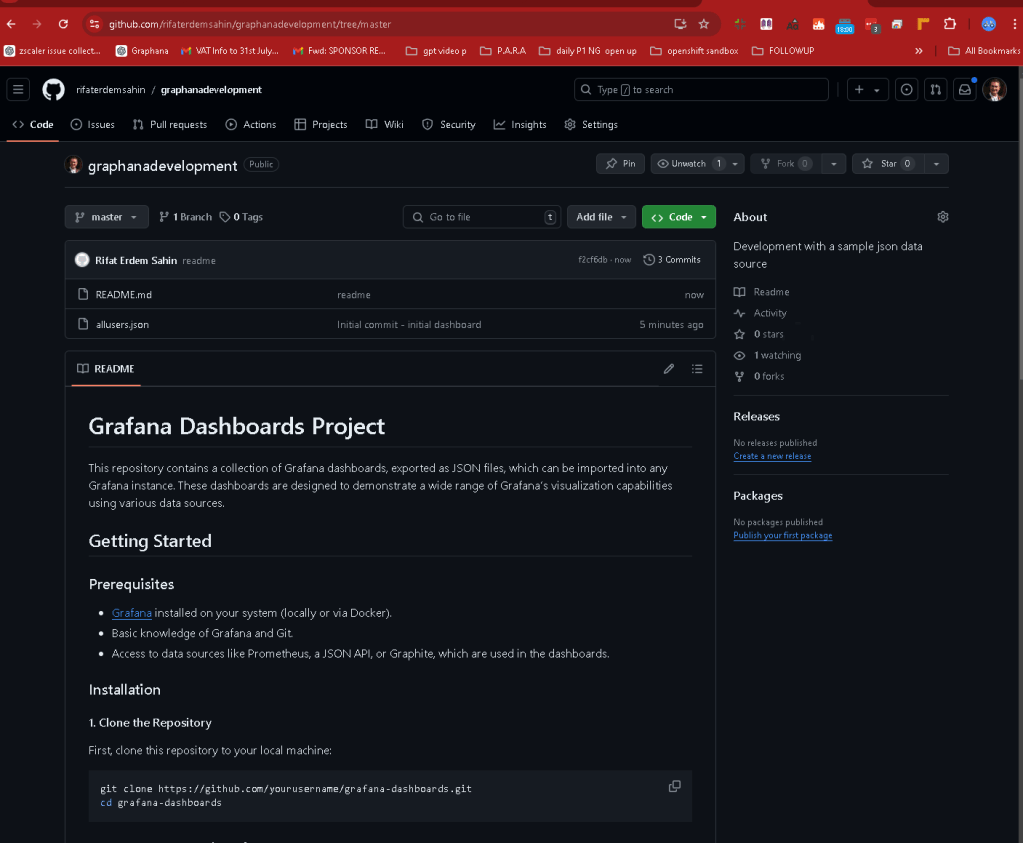Select the README tab heading

tap(106, 369)
